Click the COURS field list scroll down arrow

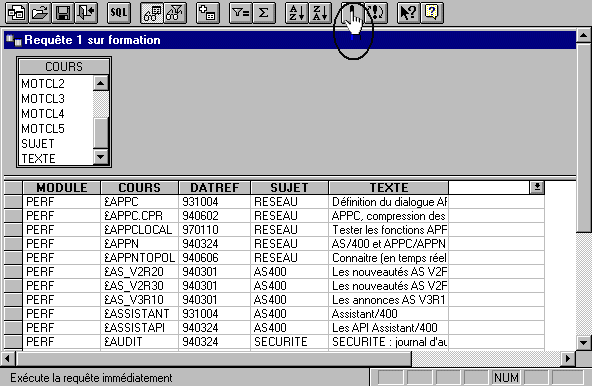(x=101, y=157)
